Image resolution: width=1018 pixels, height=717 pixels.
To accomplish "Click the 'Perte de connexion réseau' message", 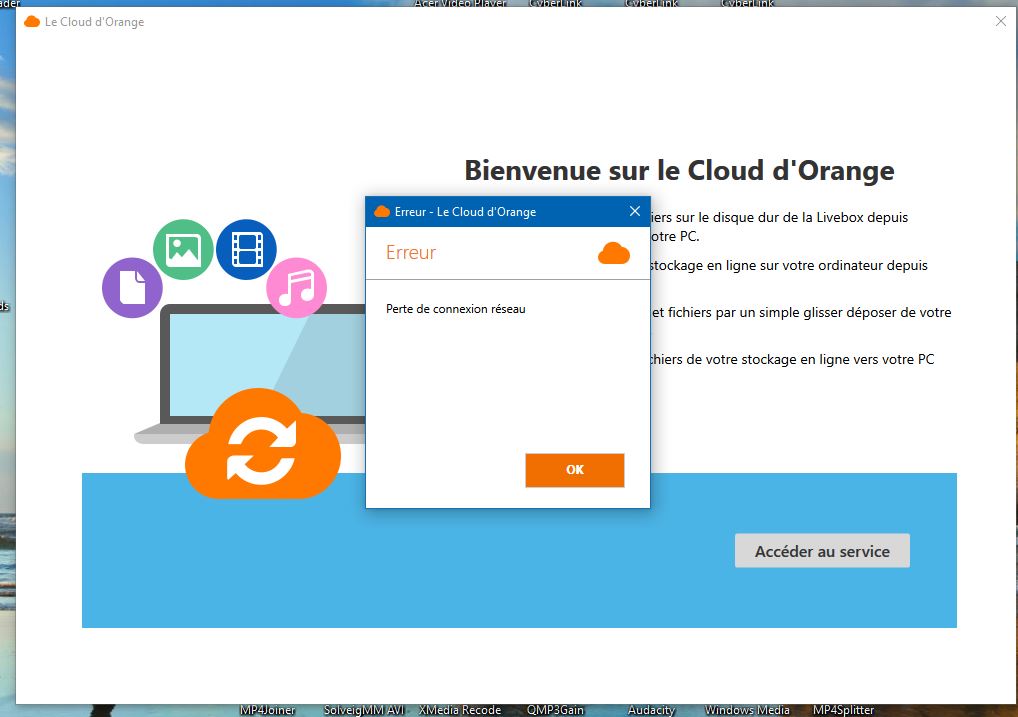I will point(455,309).
